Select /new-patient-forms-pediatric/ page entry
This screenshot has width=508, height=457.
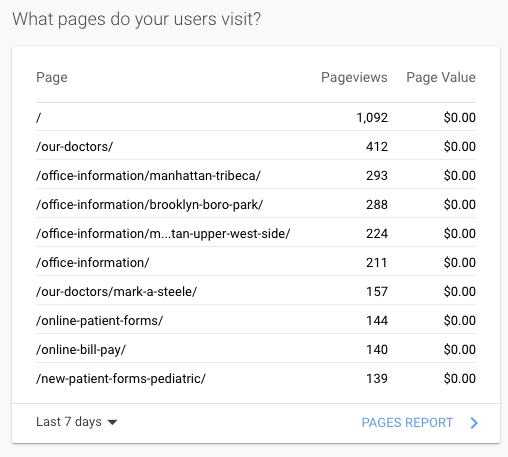[x=121, y=379]
